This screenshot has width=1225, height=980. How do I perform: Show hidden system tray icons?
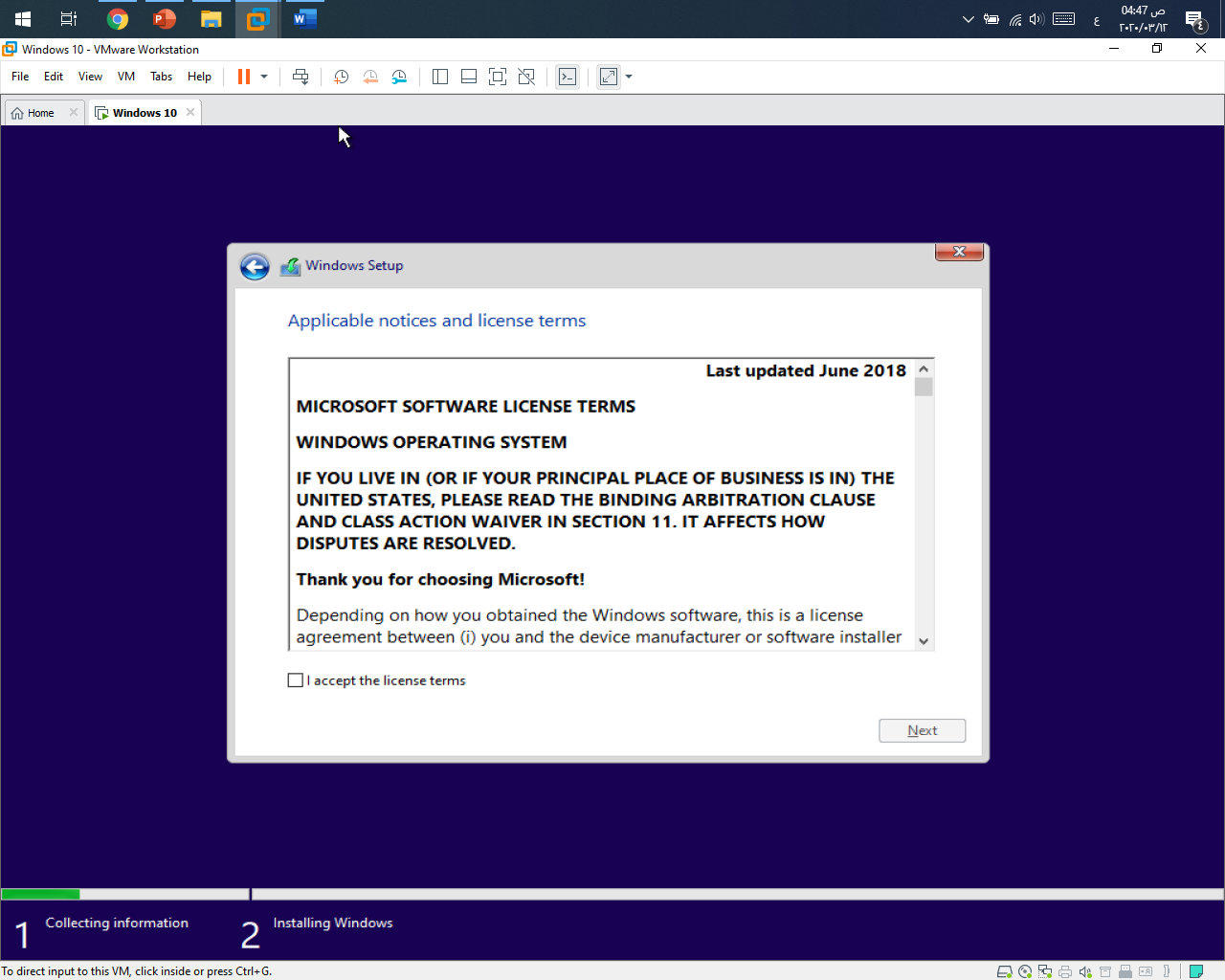pos(968,19)
